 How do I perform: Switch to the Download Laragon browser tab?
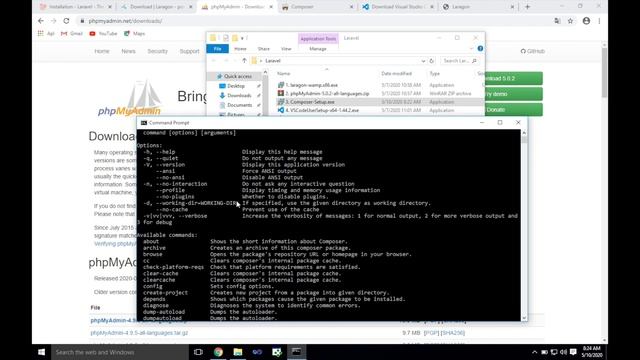tap(157, 7)
